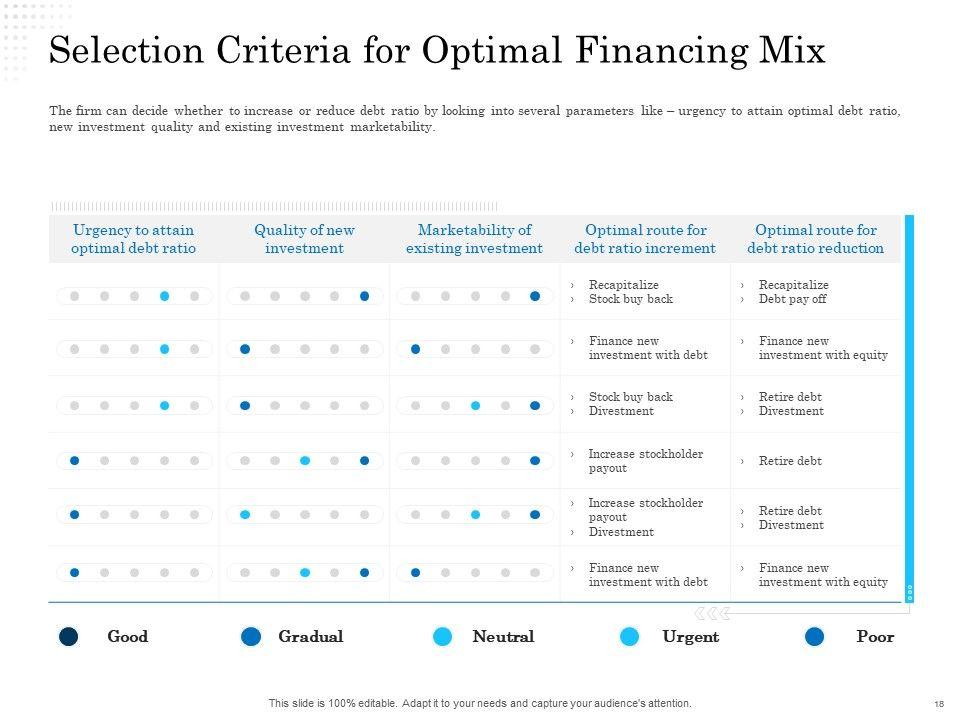Click the triple left chevron arrows below table
The width and height of the screenshot is (960, 720).
coord(711,613)
